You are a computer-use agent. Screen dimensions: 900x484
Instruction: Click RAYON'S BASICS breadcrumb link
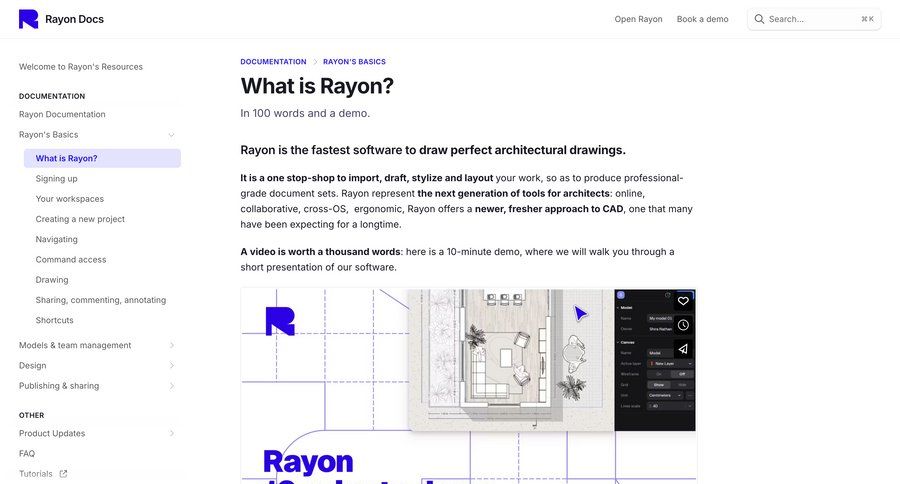pyautogui.click(x=354, y=61)
